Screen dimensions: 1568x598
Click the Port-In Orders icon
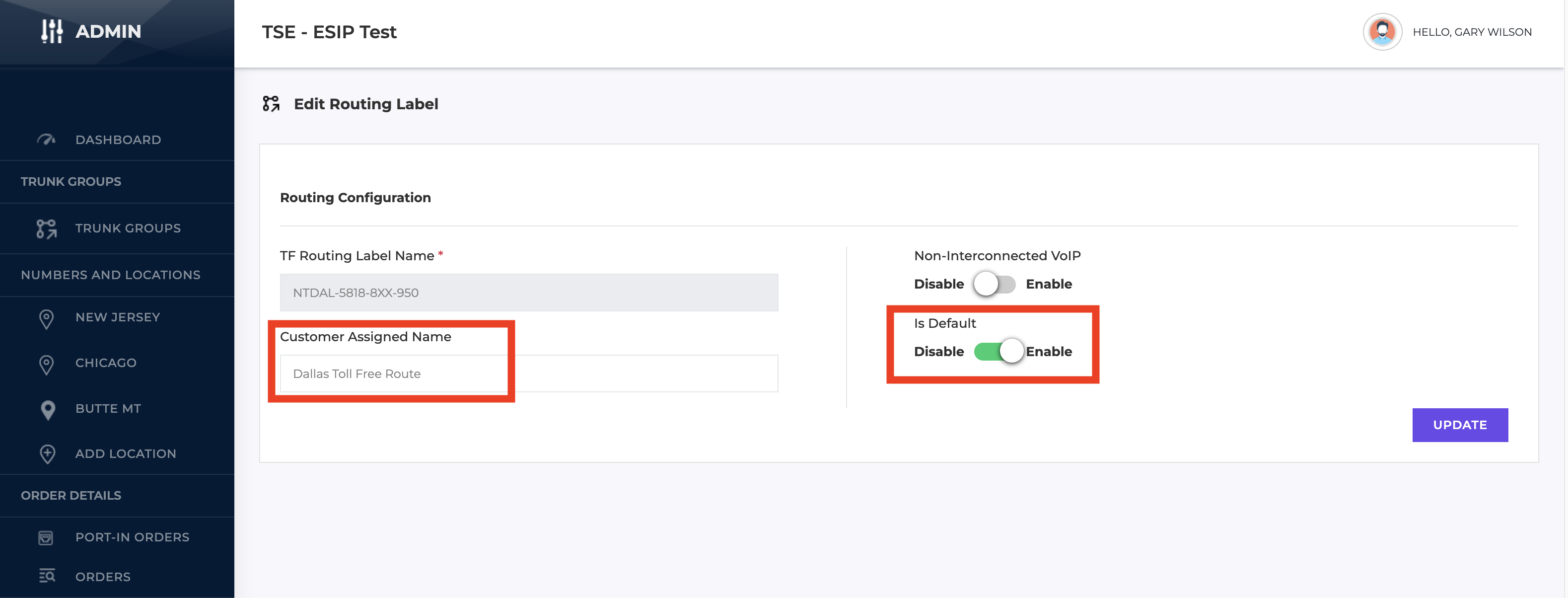46,537
